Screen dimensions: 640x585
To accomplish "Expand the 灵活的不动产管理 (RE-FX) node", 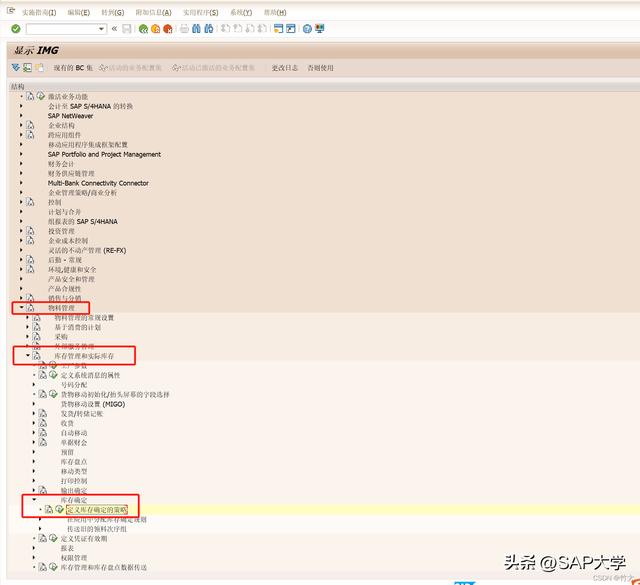I will (x=21, y=250).
